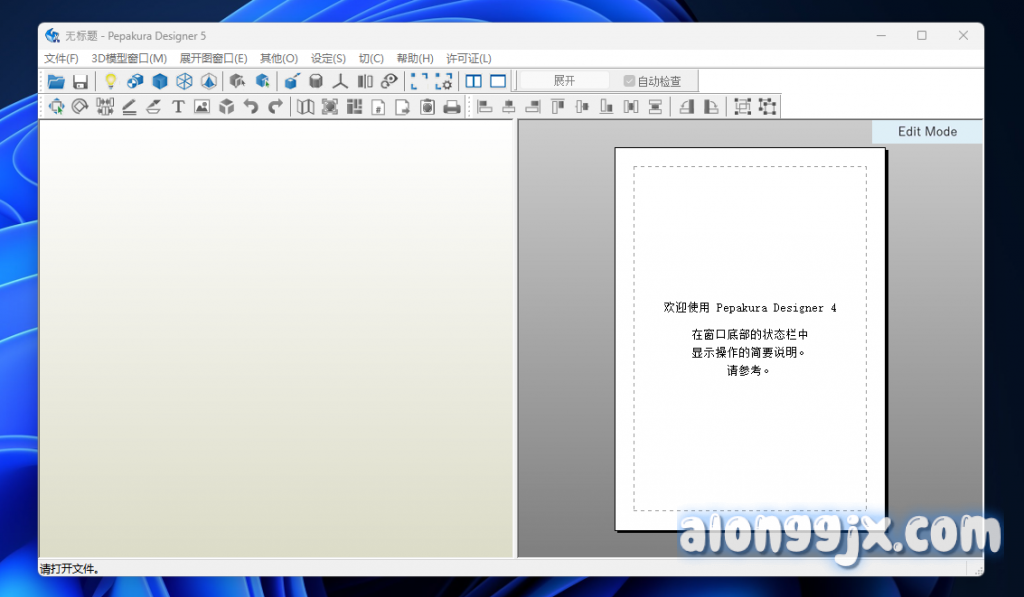1024x597 pixels.
Task: Expand the 展开图窗口(E) menu
Action: 213,59
